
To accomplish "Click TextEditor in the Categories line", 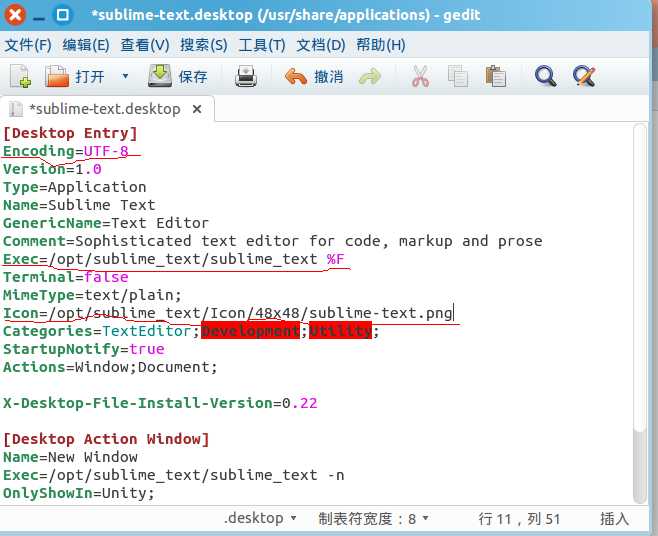I will (147, 331).
